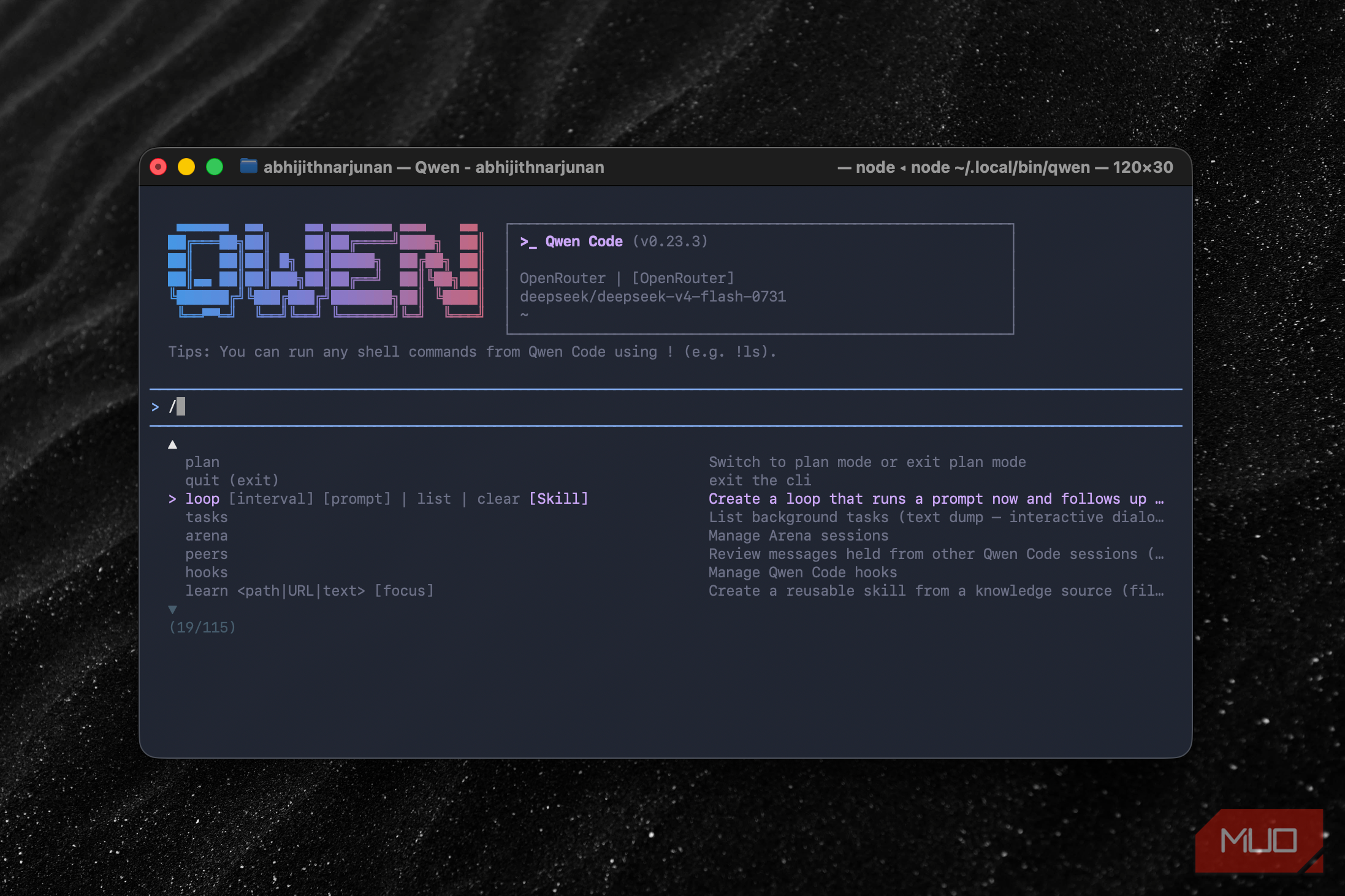The height and width of the screenshot is (896, 1345).
Task: Click the [Skill] tag on the loop row
Action: pos(558,499)
